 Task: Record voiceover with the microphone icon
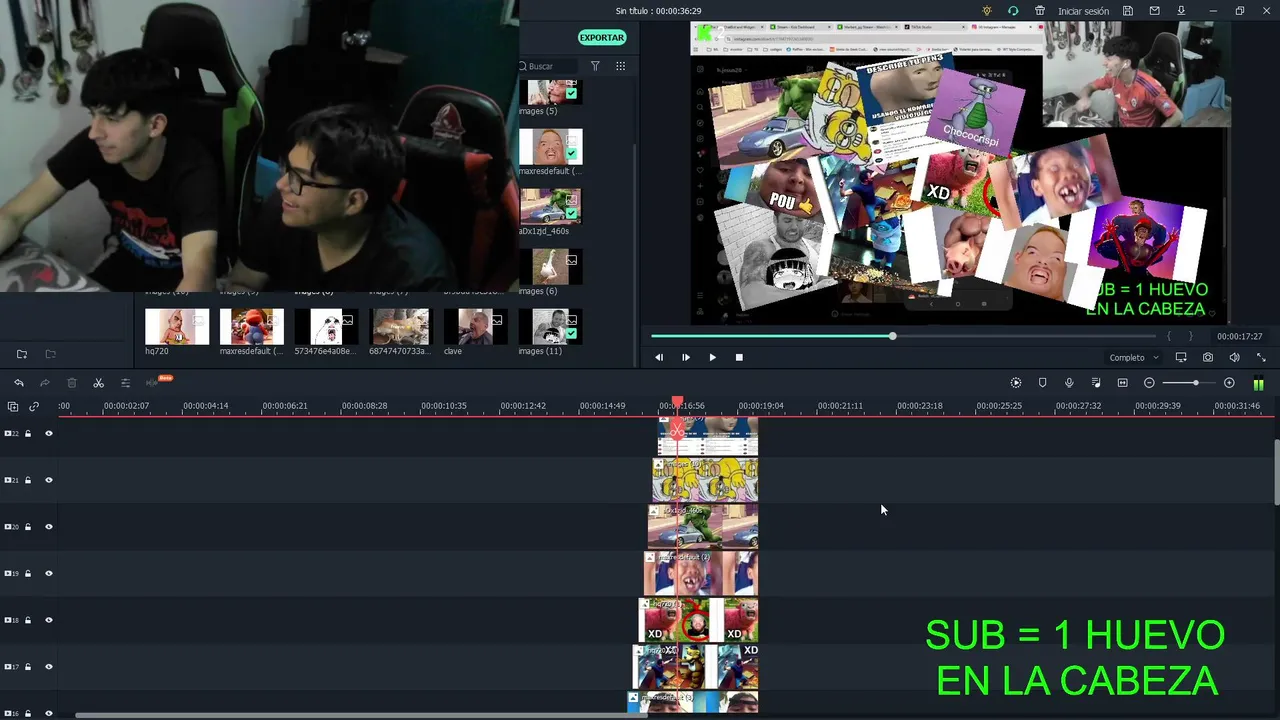pyautogui.click(x=1069, y=383)
